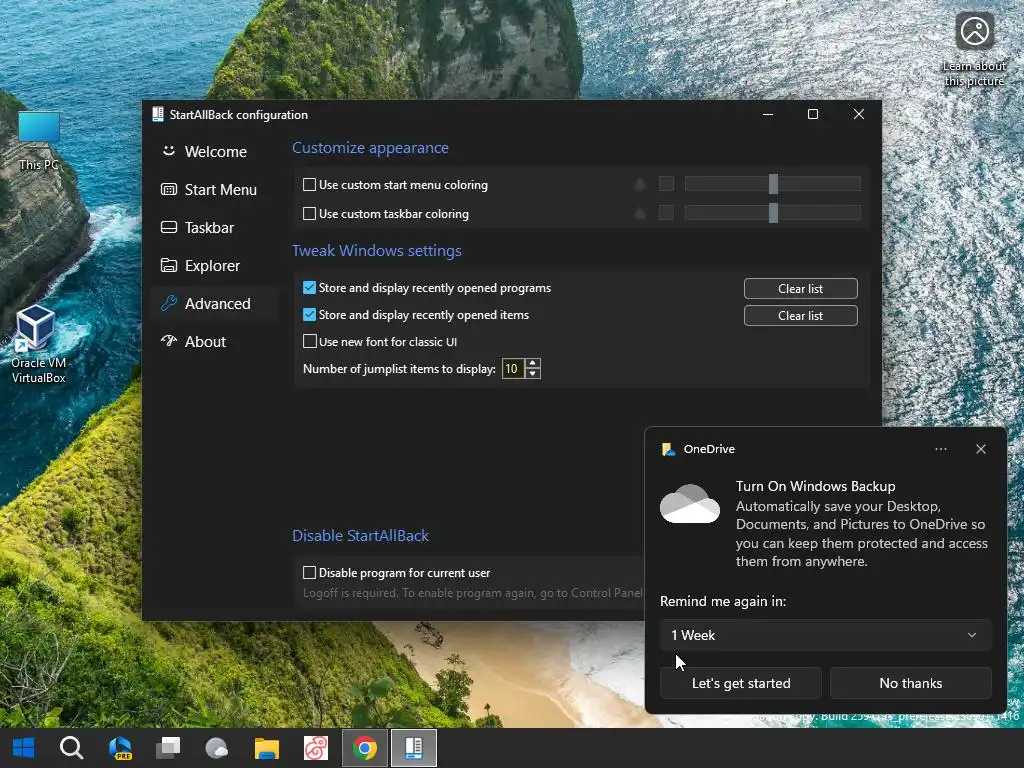Image resolution: width=1024 pixels, height=768 pixels.
Task: Select the Advanced section
Action: click(216, 303)
